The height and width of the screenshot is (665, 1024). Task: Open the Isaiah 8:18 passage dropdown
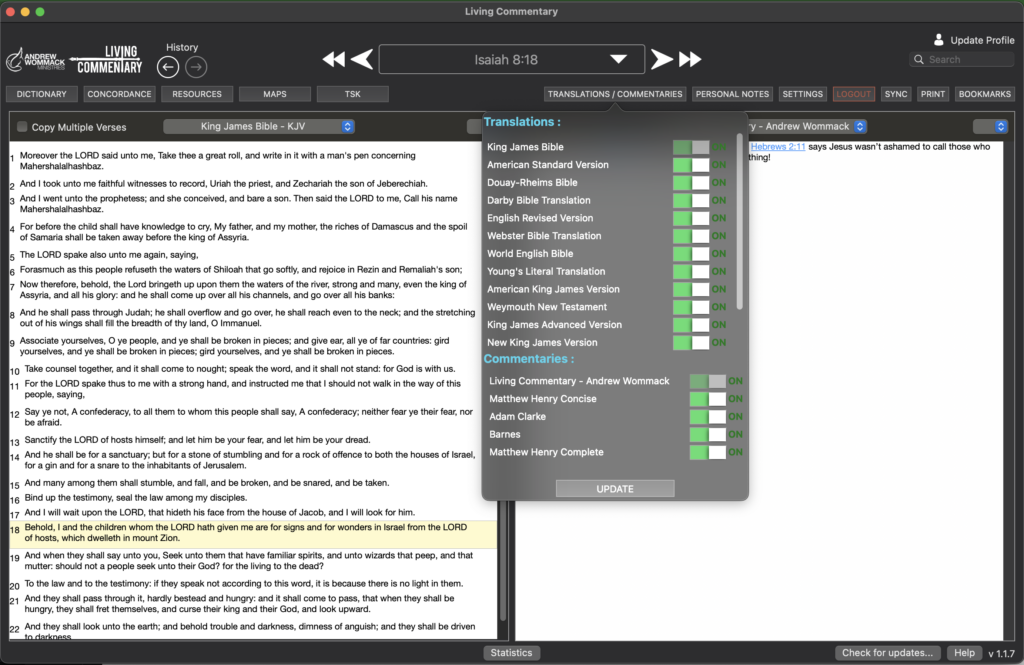618,60
